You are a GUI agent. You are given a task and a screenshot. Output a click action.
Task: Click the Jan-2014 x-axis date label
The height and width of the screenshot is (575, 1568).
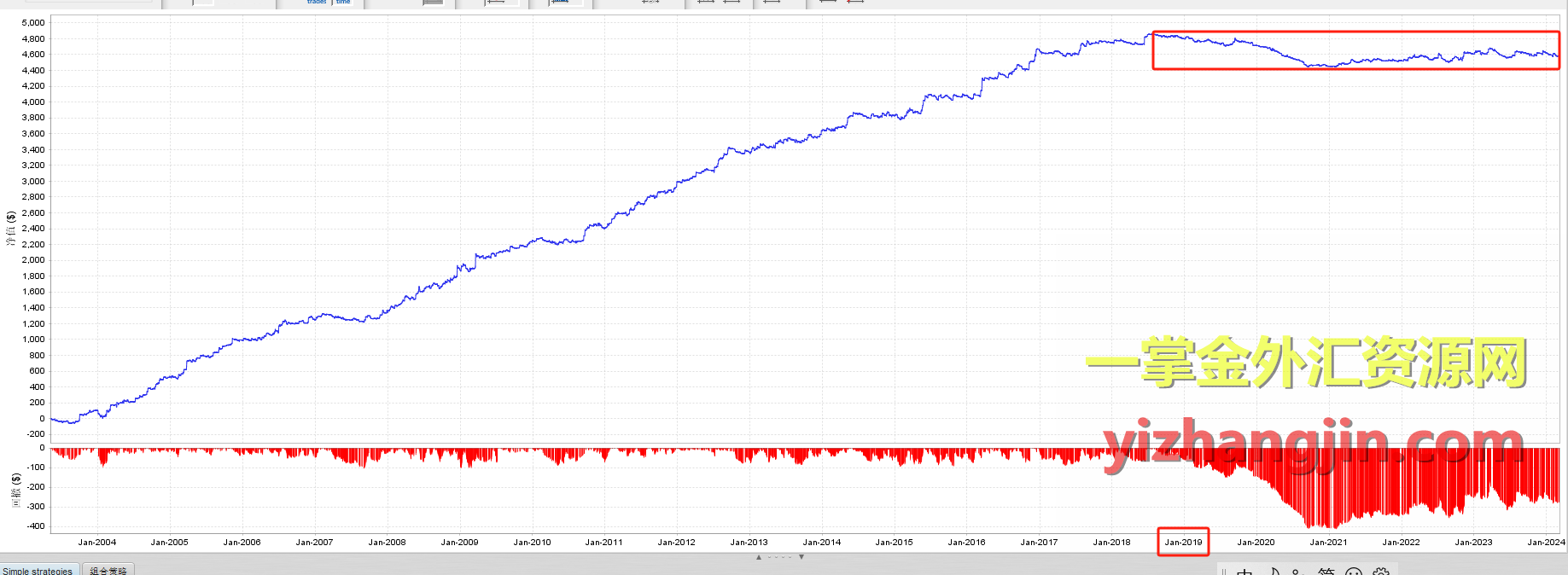click(x=822, y=543)
